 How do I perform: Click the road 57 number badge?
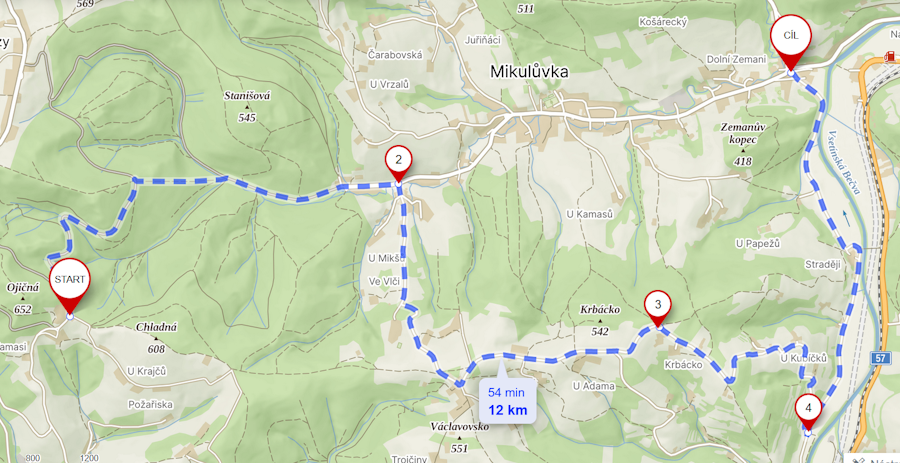click(882, 358)
